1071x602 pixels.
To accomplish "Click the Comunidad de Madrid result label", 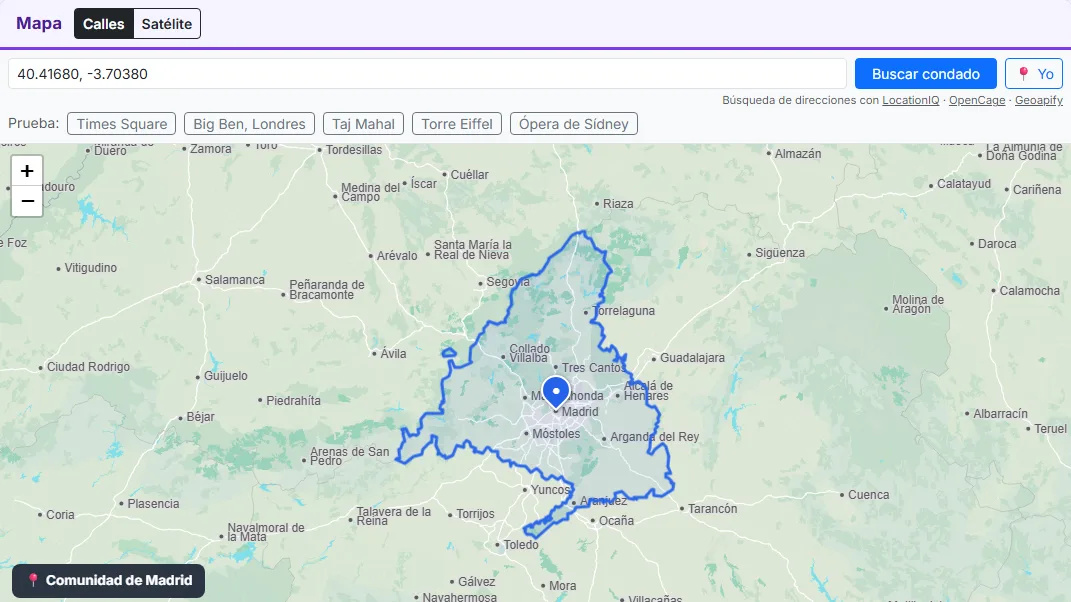I will click(x=109, y=580).
